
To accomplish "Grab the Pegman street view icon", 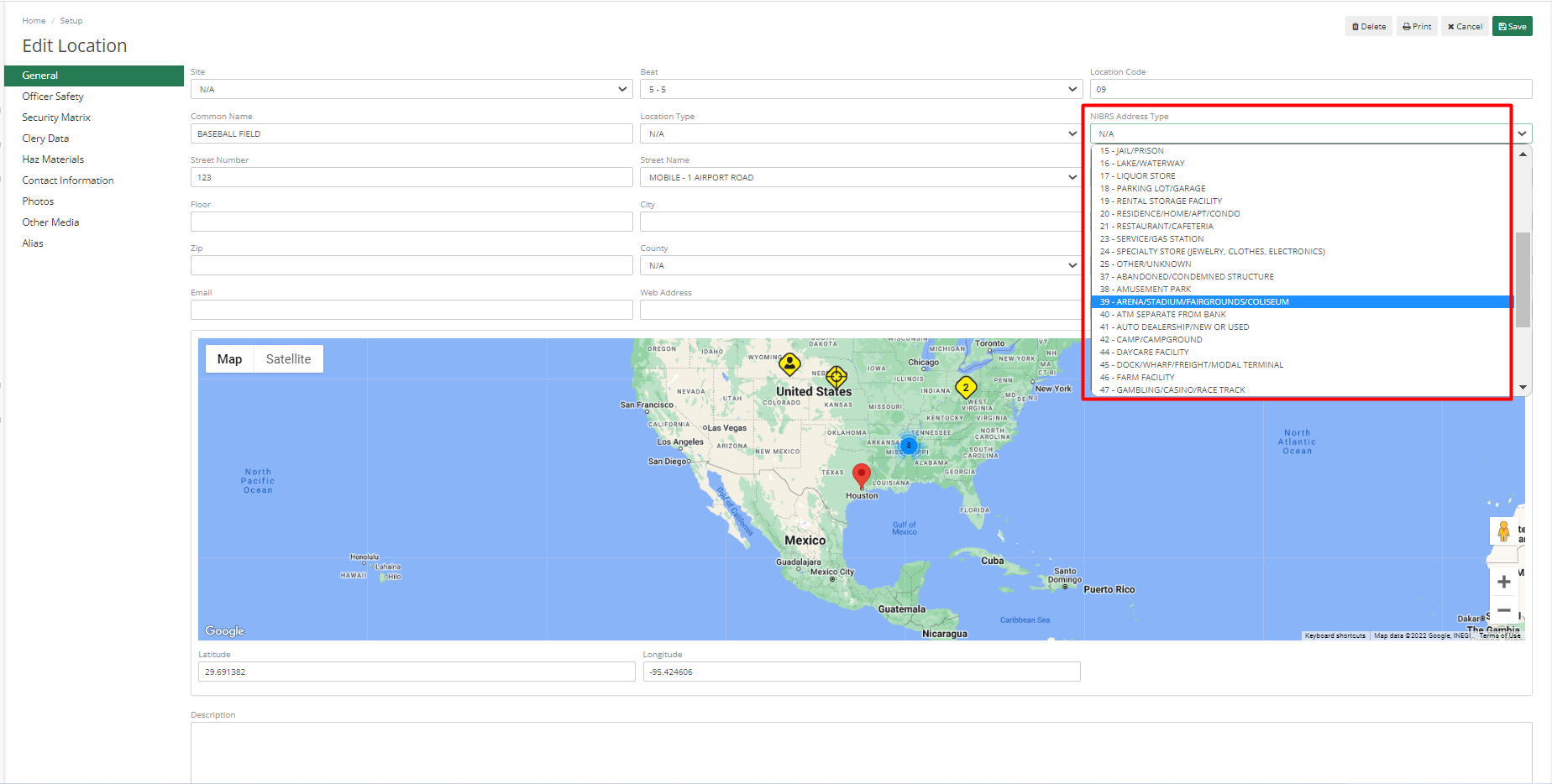I will point(1503,531).
